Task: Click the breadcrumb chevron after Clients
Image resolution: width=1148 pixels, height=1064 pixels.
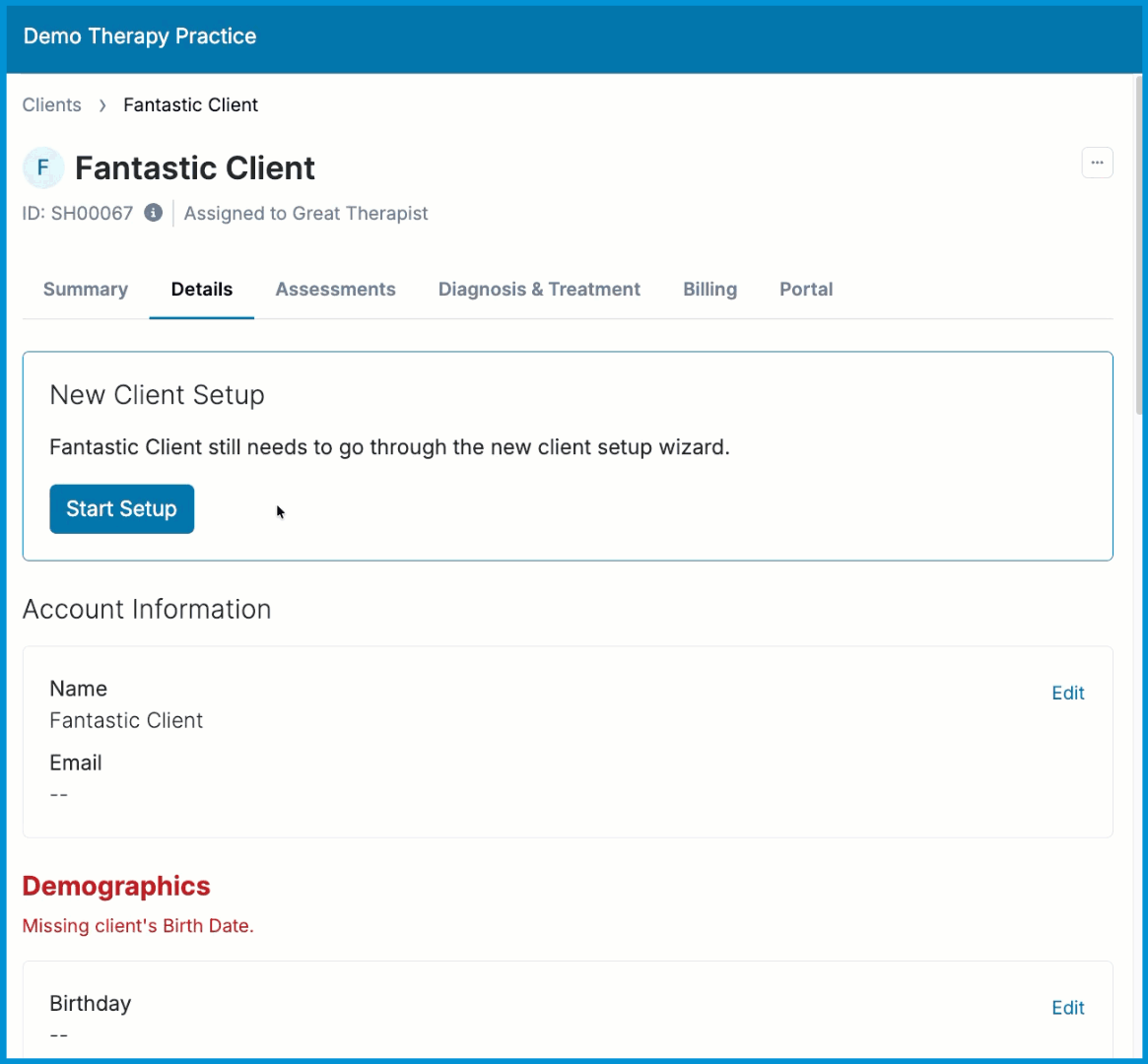Action: (102, 105)
